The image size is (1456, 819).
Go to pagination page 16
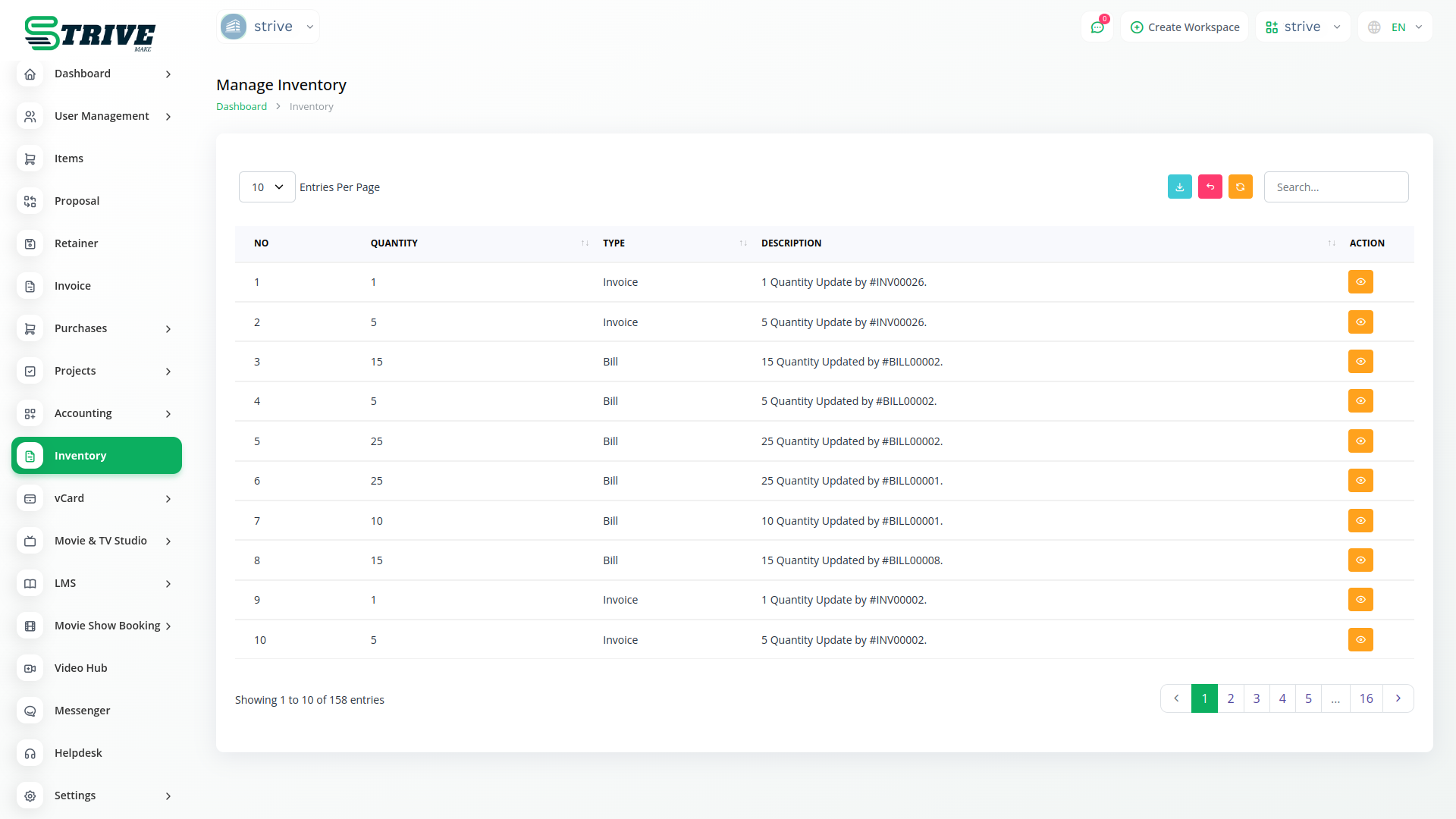pyautogui.click(x=1366, y=698)
